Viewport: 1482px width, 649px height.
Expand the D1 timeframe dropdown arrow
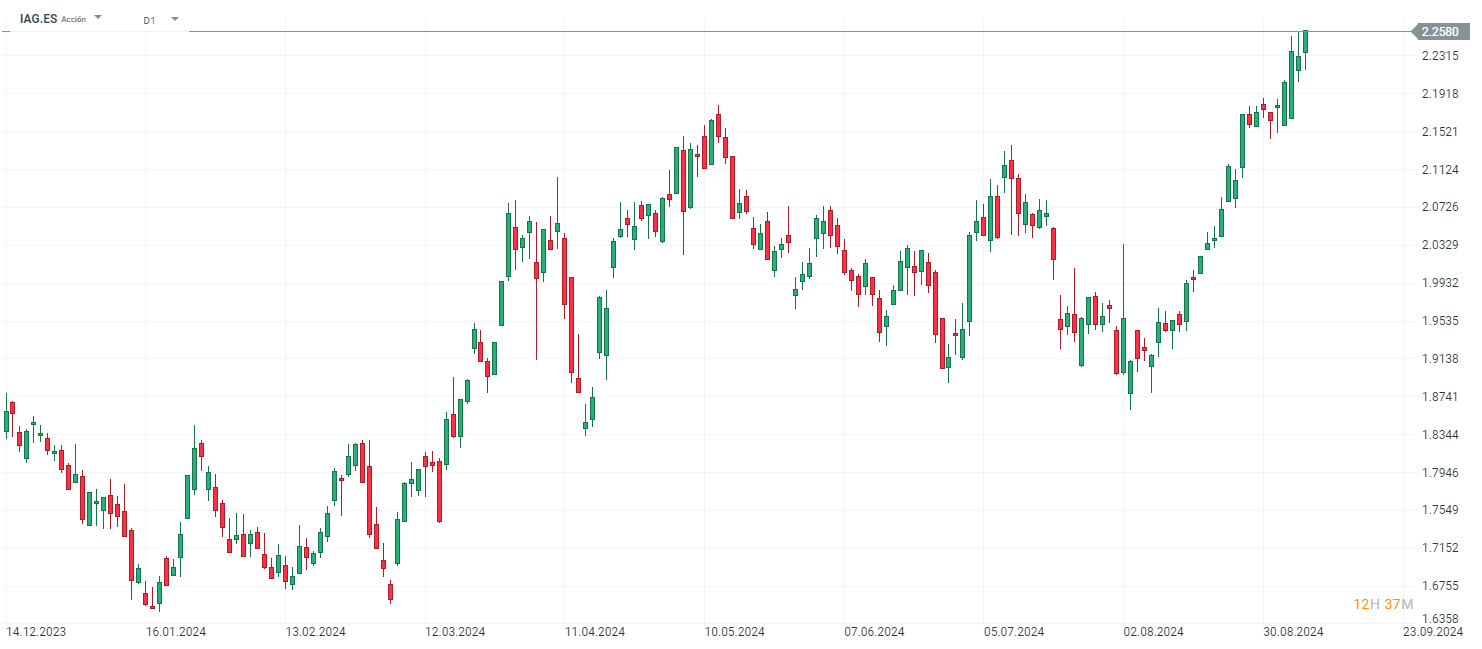[175, 19]
